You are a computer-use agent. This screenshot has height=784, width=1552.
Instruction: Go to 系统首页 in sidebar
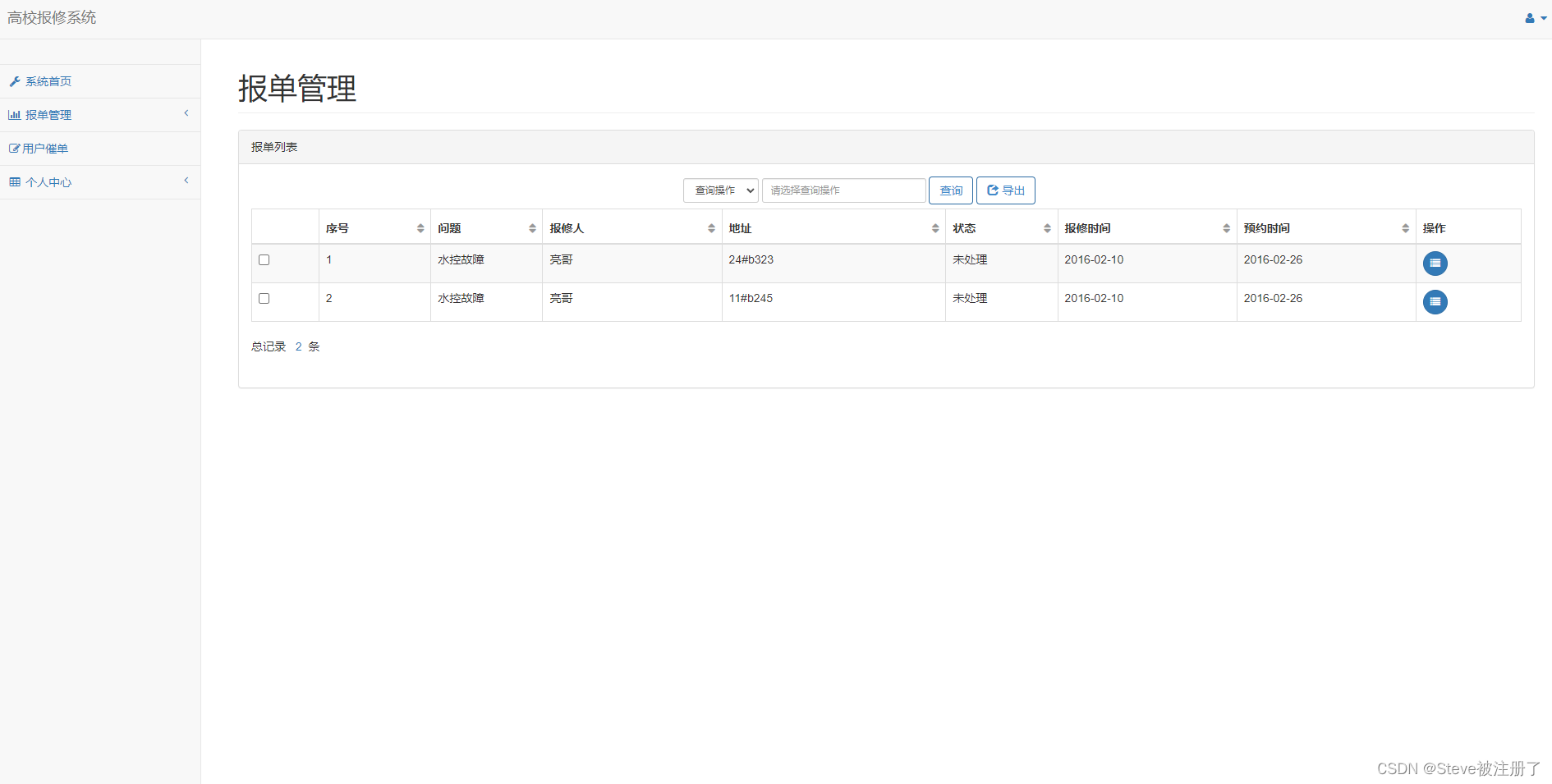coord(100,81)
